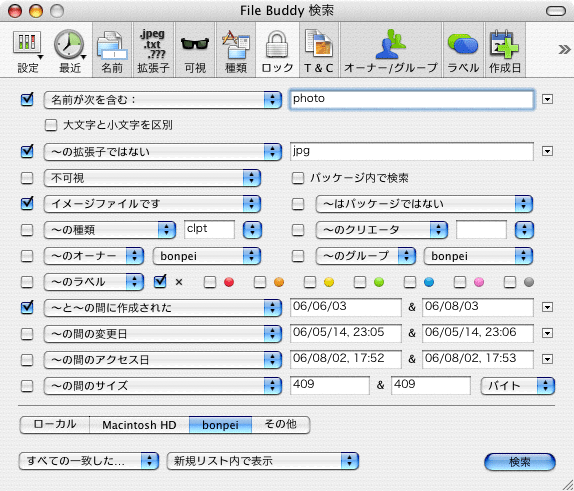
Task: Click the clpt file type field
Action: tap(209, 230)
